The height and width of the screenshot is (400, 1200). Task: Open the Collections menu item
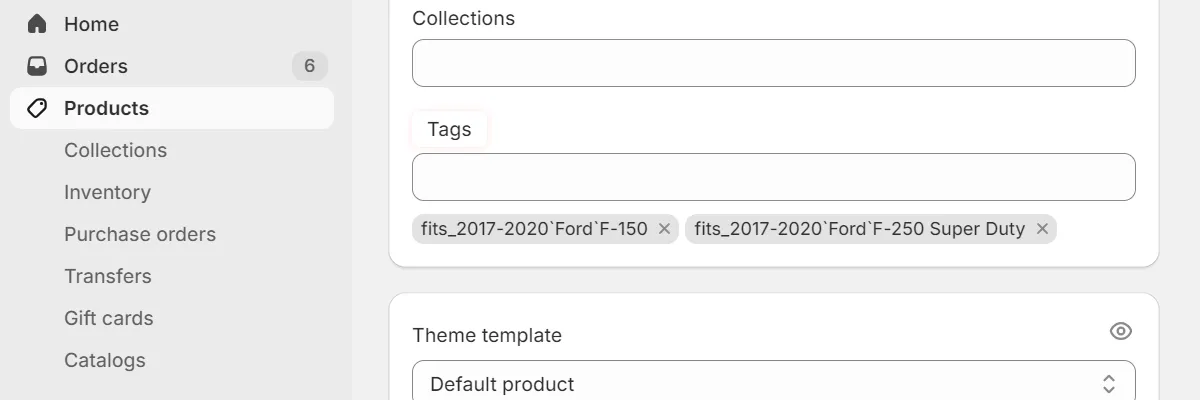click(115, 150)
